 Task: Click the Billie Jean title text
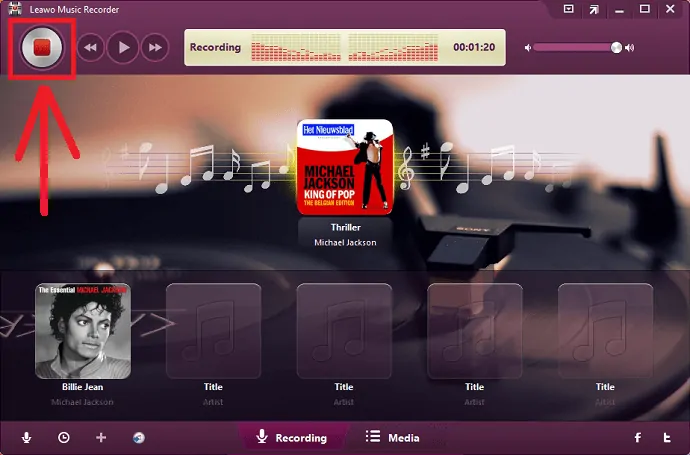83,387
